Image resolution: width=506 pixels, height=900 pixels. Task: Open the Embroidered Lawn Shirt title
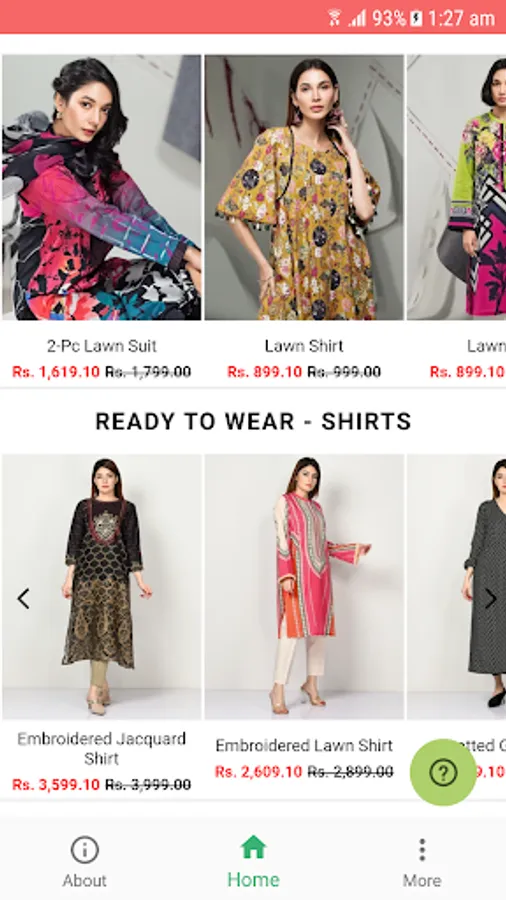coord(303,746)
